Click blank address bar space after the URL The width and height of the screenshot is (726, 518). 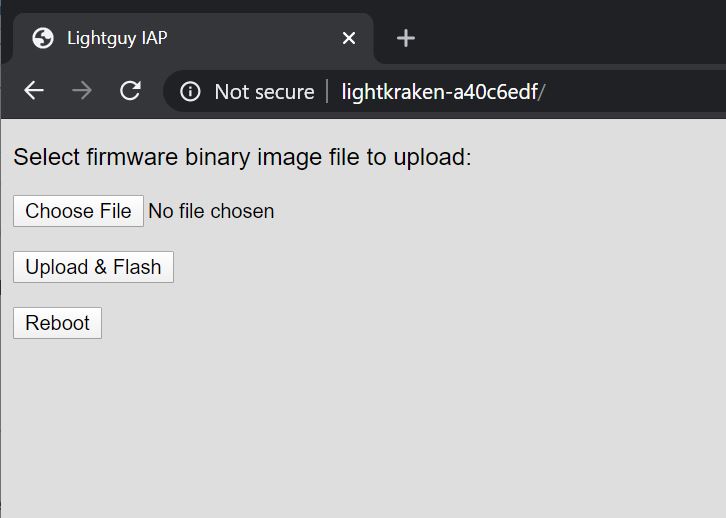640,92
